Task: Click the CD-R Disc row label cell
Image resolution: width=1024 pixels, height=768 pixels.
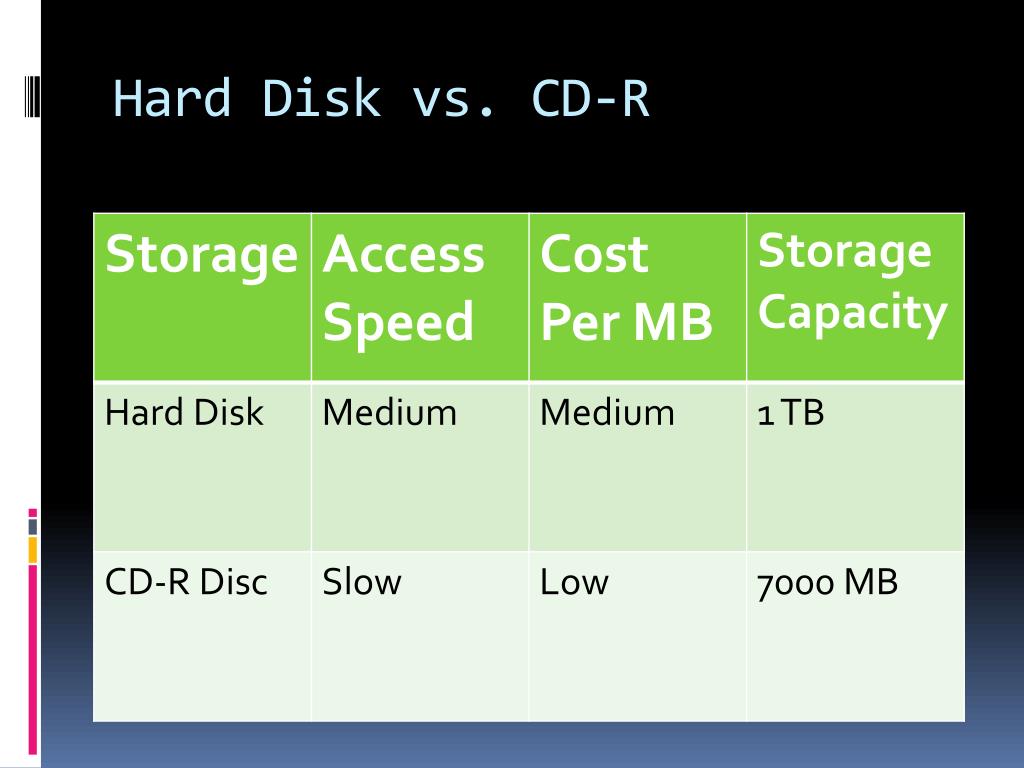Action: (202, 636)
